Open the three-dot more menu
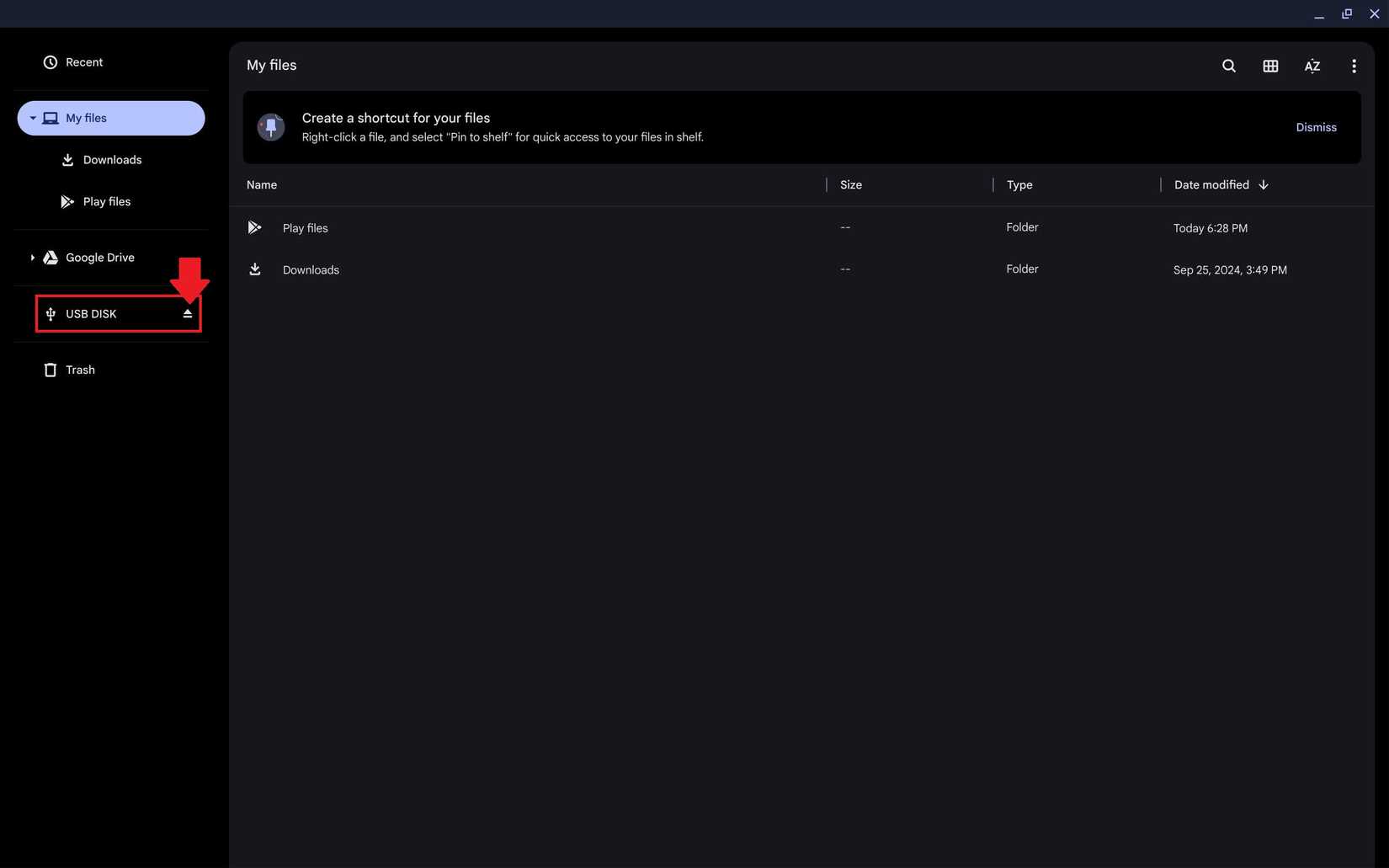Screen dimensions: 1389x868 point(1353,66)
